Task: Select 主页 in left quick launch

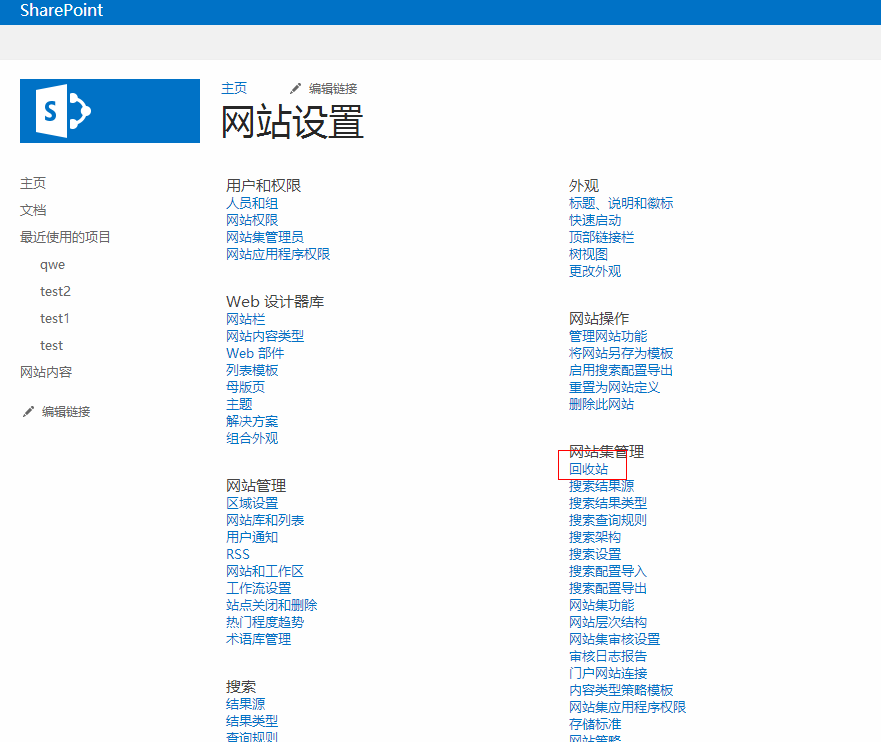Action: point(33,183)
